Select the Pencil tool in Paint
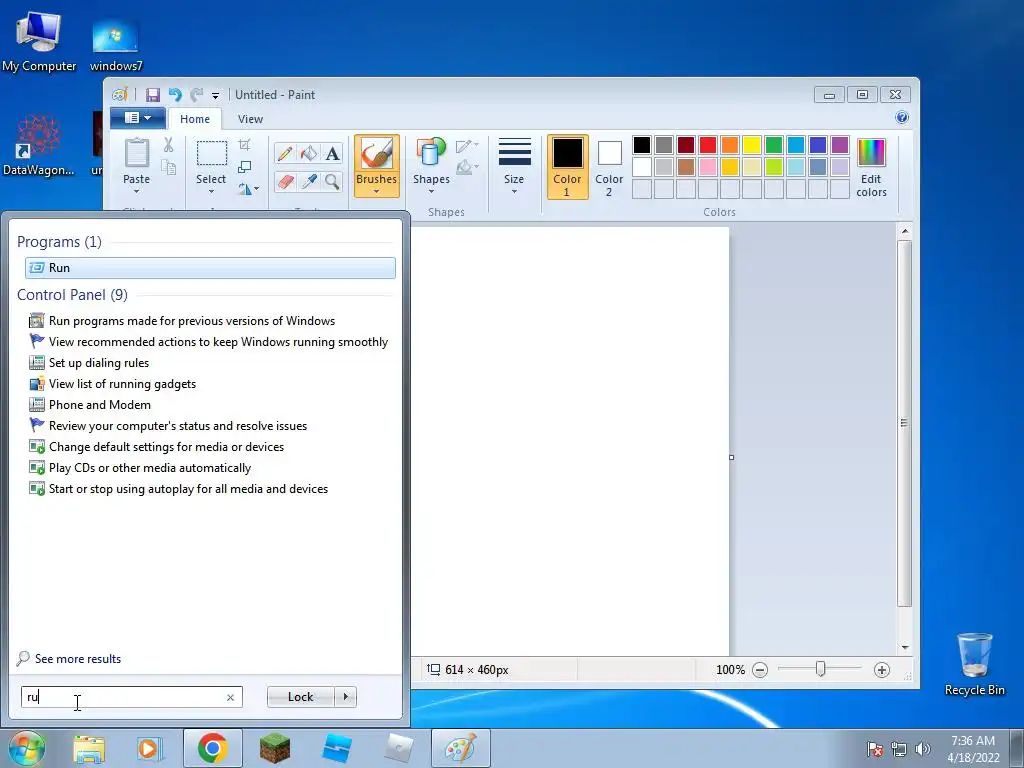This screenshot has width=1024, height=768. click(285, 154)
